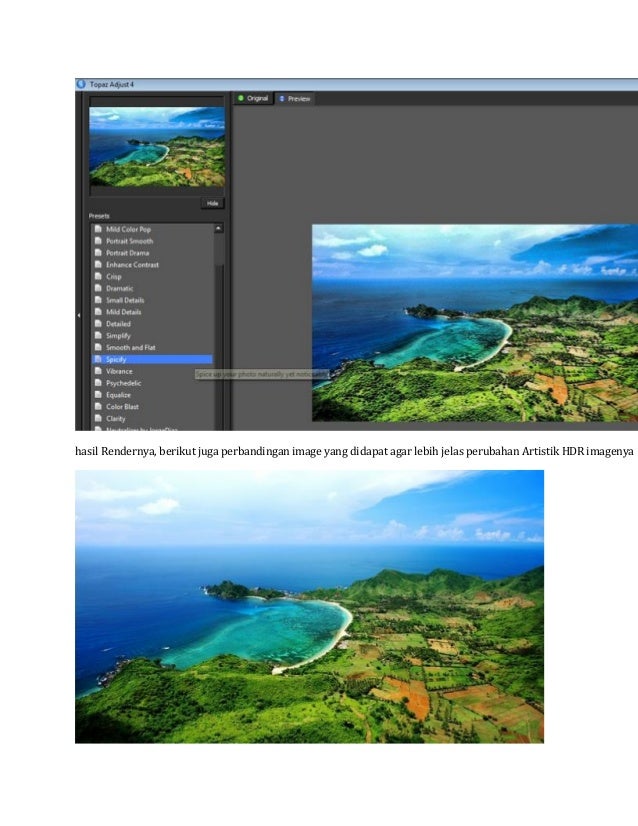Click the page icon beside Color Blast
638x826 pixels.
click(x=98, y=406)
